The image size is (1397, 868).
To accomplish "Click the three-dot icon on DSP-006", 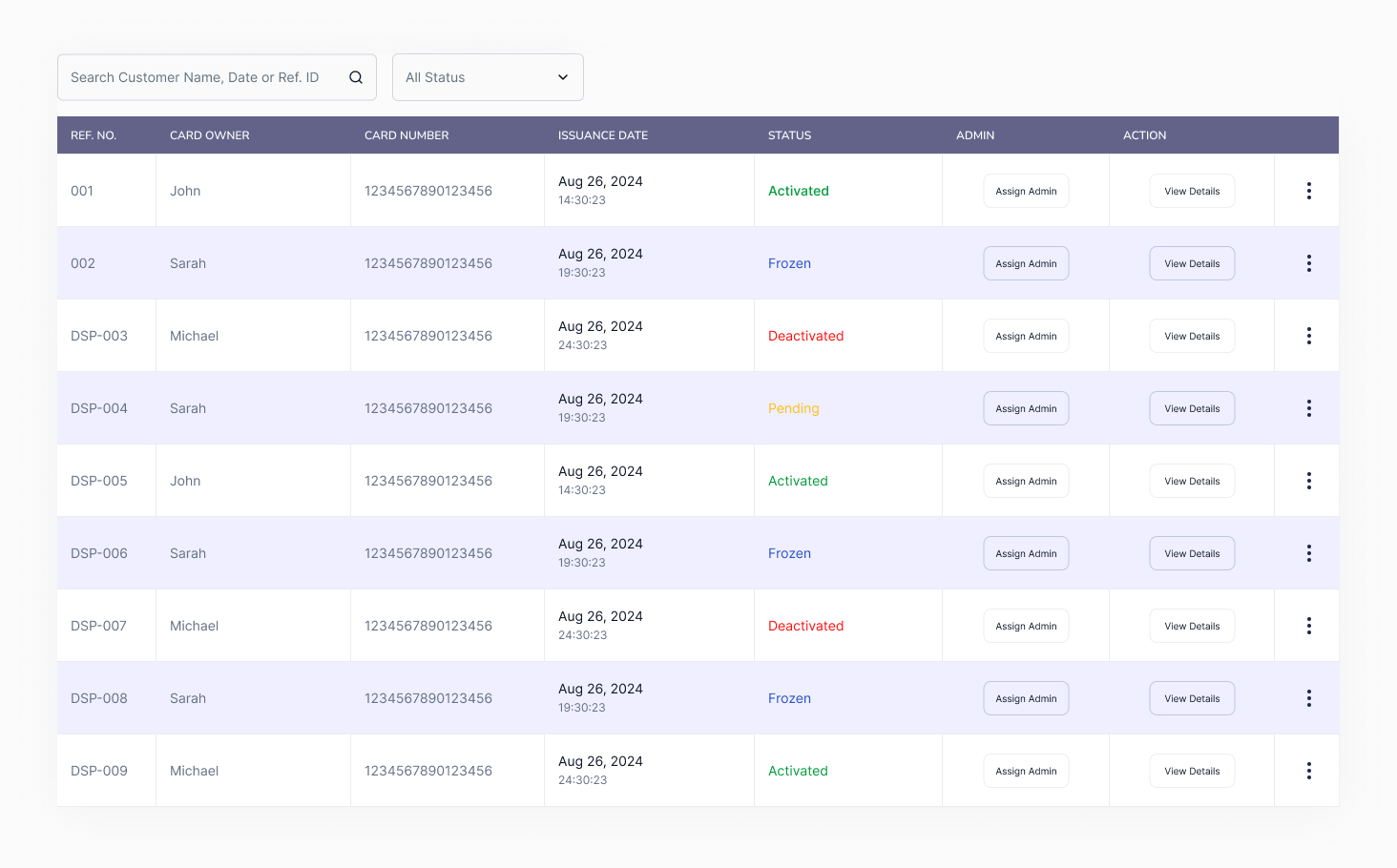I will (x=1308, y=553).
